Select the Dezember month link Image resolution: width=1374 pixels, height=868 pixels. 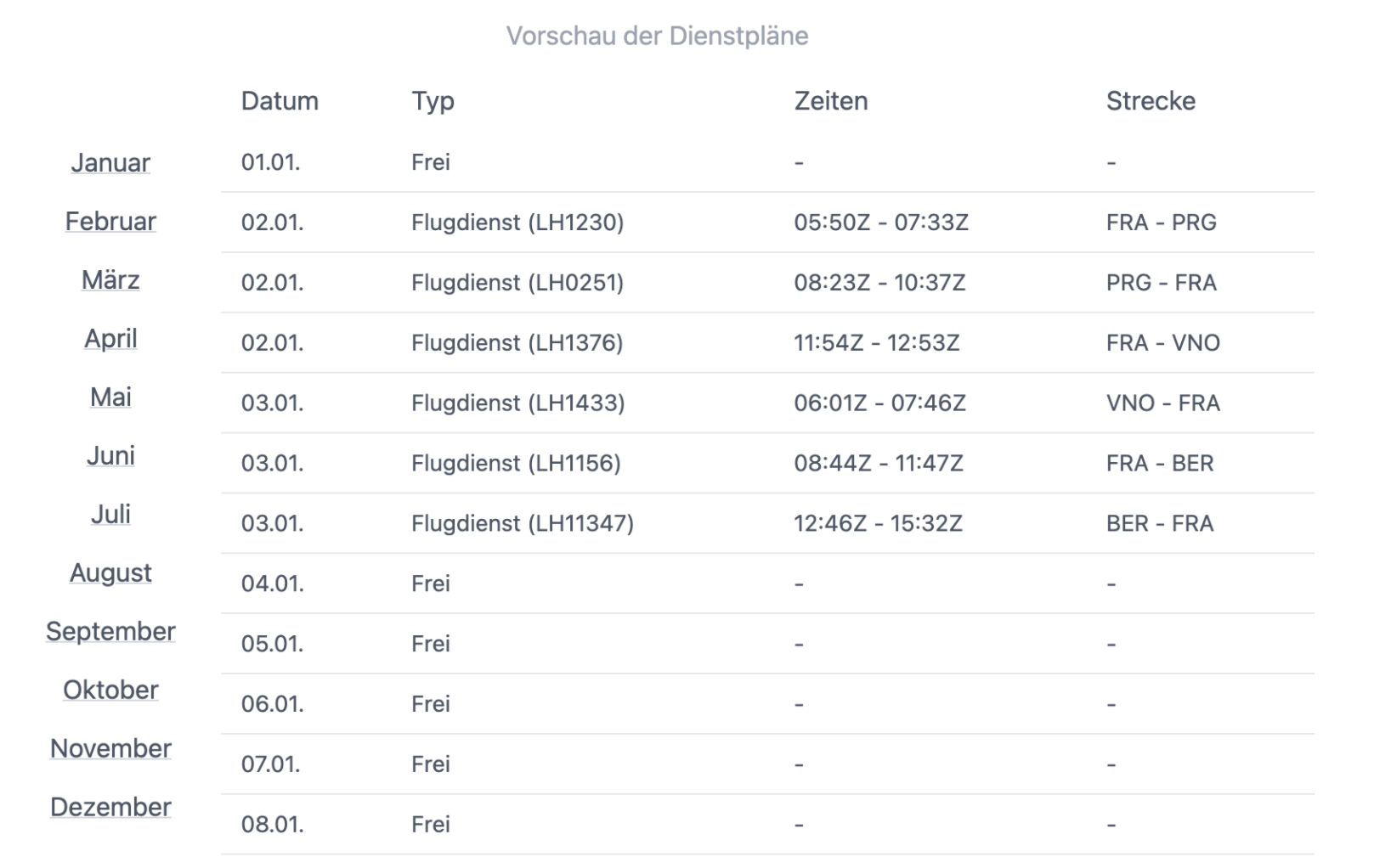click(110, 807)
